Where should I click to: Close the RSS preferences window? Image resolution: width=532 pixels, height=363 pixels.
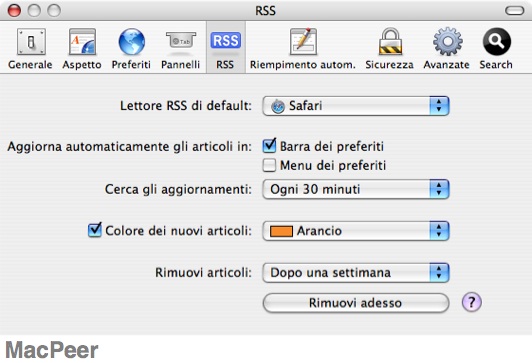point(14,11)
